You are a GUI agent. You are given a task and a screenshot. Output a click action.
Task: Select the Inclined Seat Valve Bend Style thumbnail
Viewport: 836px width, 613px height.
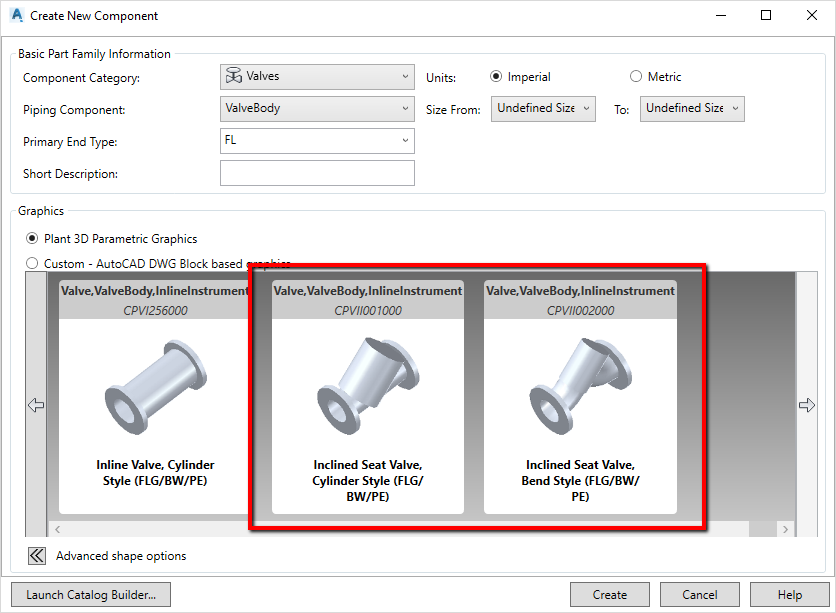point(580,397)
